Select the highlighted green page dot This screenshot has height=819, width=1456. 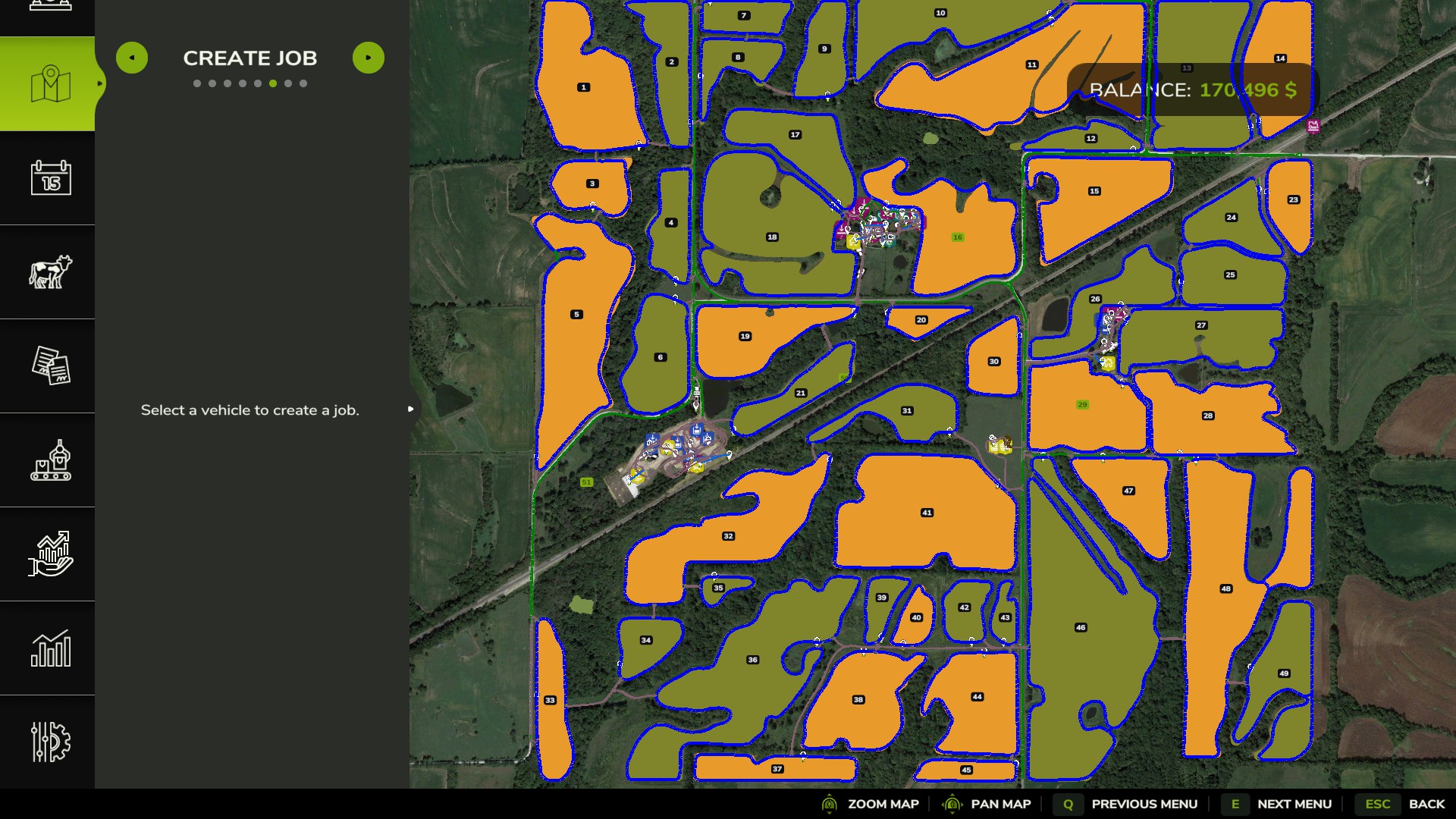tap(273, 83)
